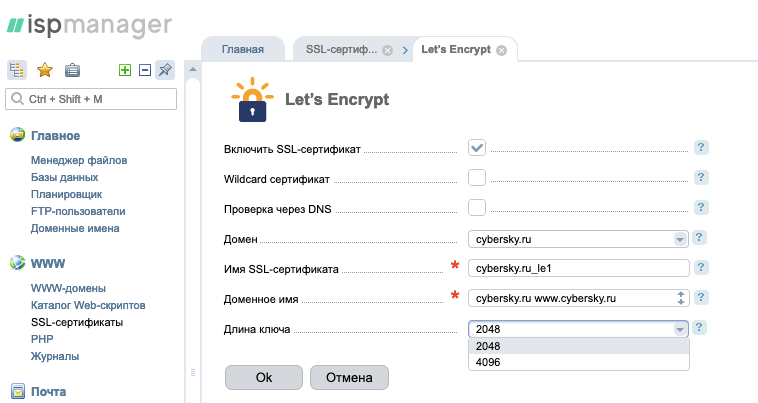Screen dimensions: 758x403
Task: Collapse all menu sections with minus icon
Action: pyautogui.click(x=144, y=70)
